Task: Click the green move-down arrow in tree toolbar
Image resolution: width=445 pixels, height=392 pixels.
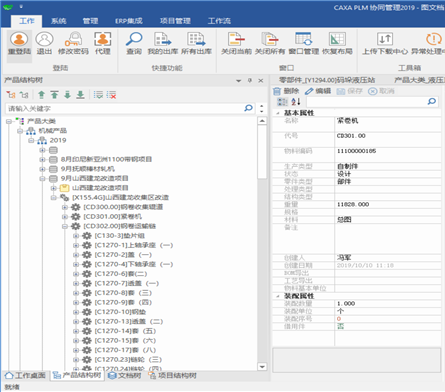Action: pos(67,95)
